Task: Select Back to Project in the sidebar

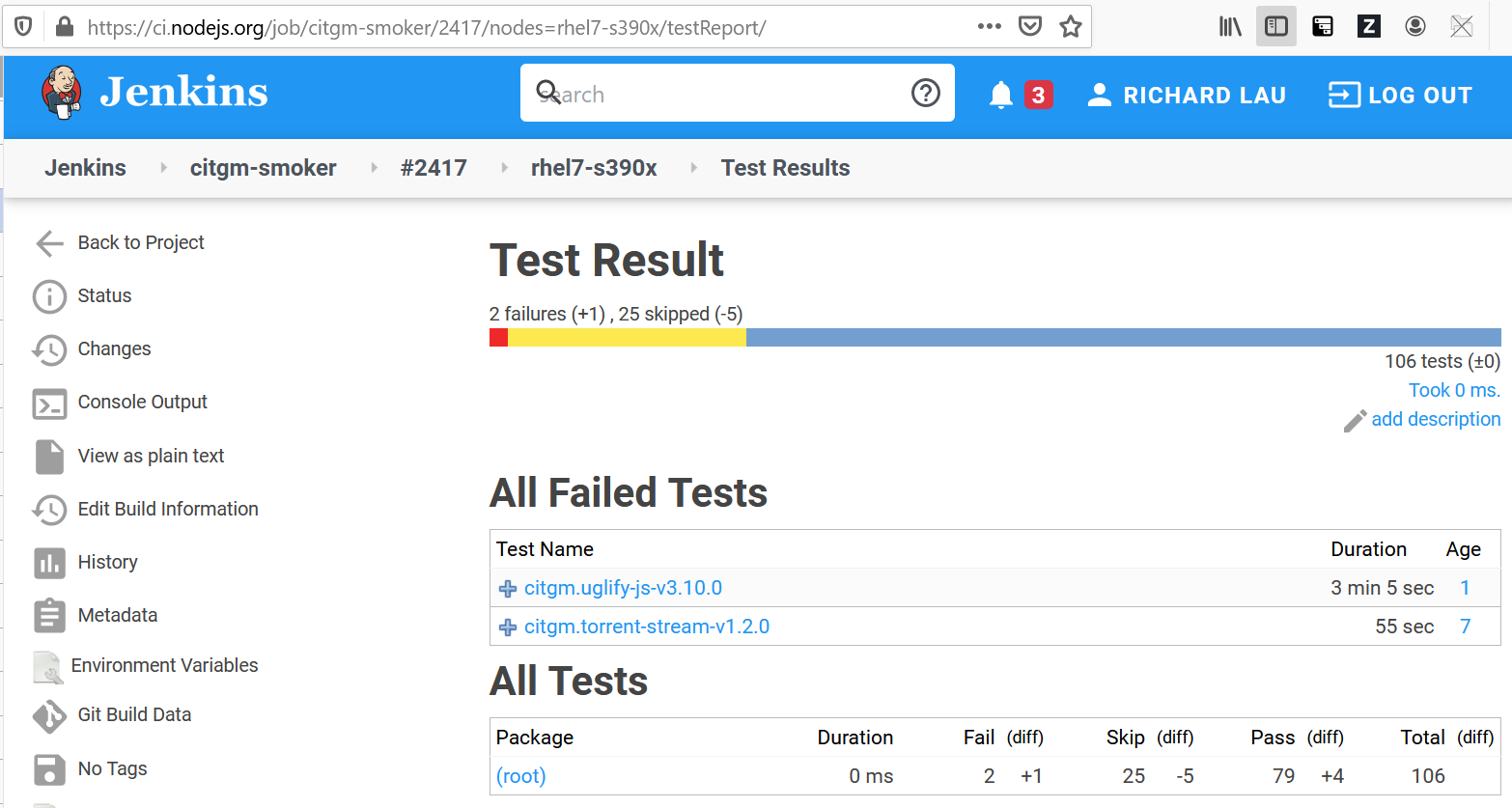Action: [x=141, y=243]
